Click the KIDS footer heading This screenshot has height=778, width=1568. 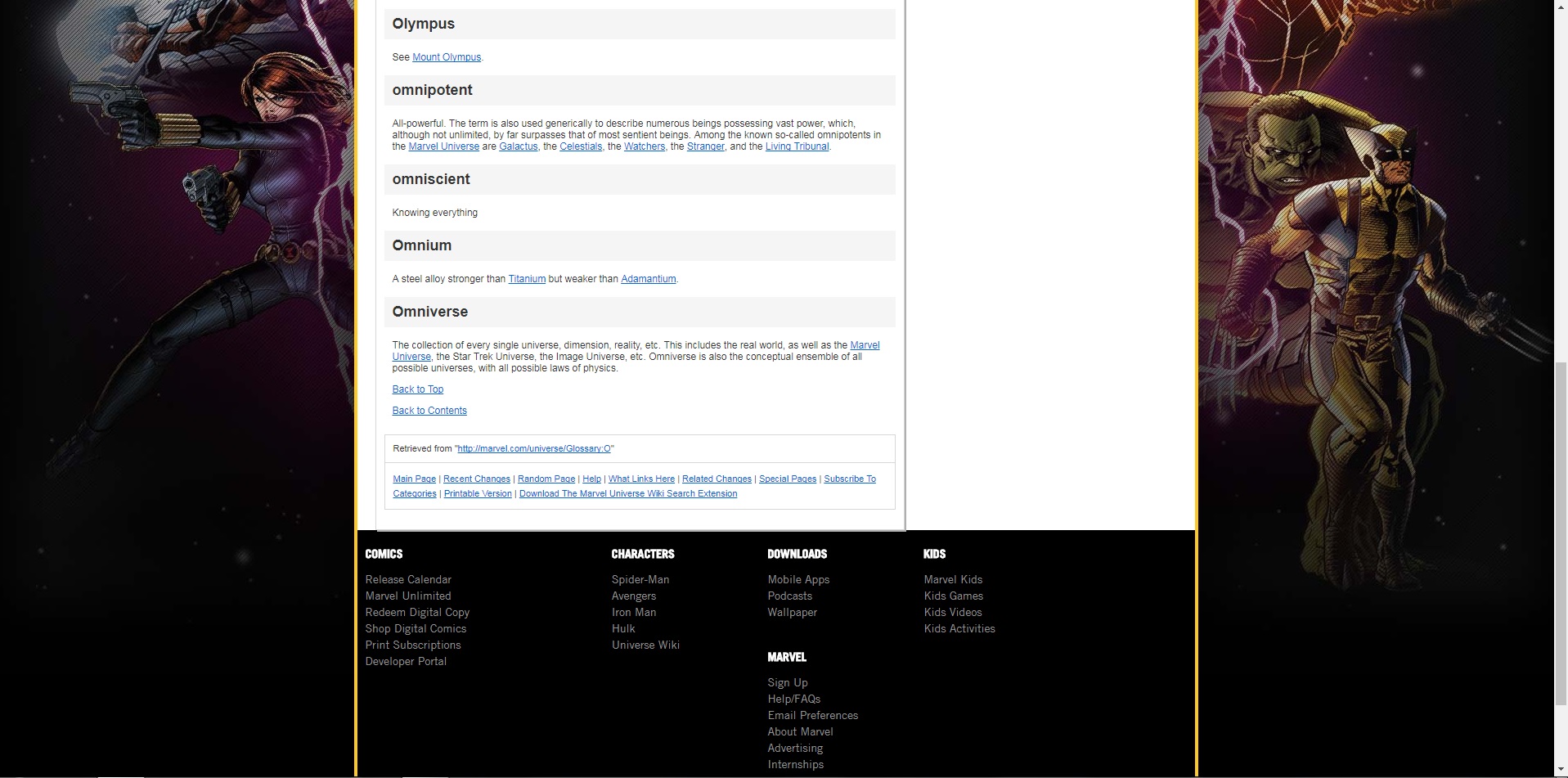pos(934,554)
